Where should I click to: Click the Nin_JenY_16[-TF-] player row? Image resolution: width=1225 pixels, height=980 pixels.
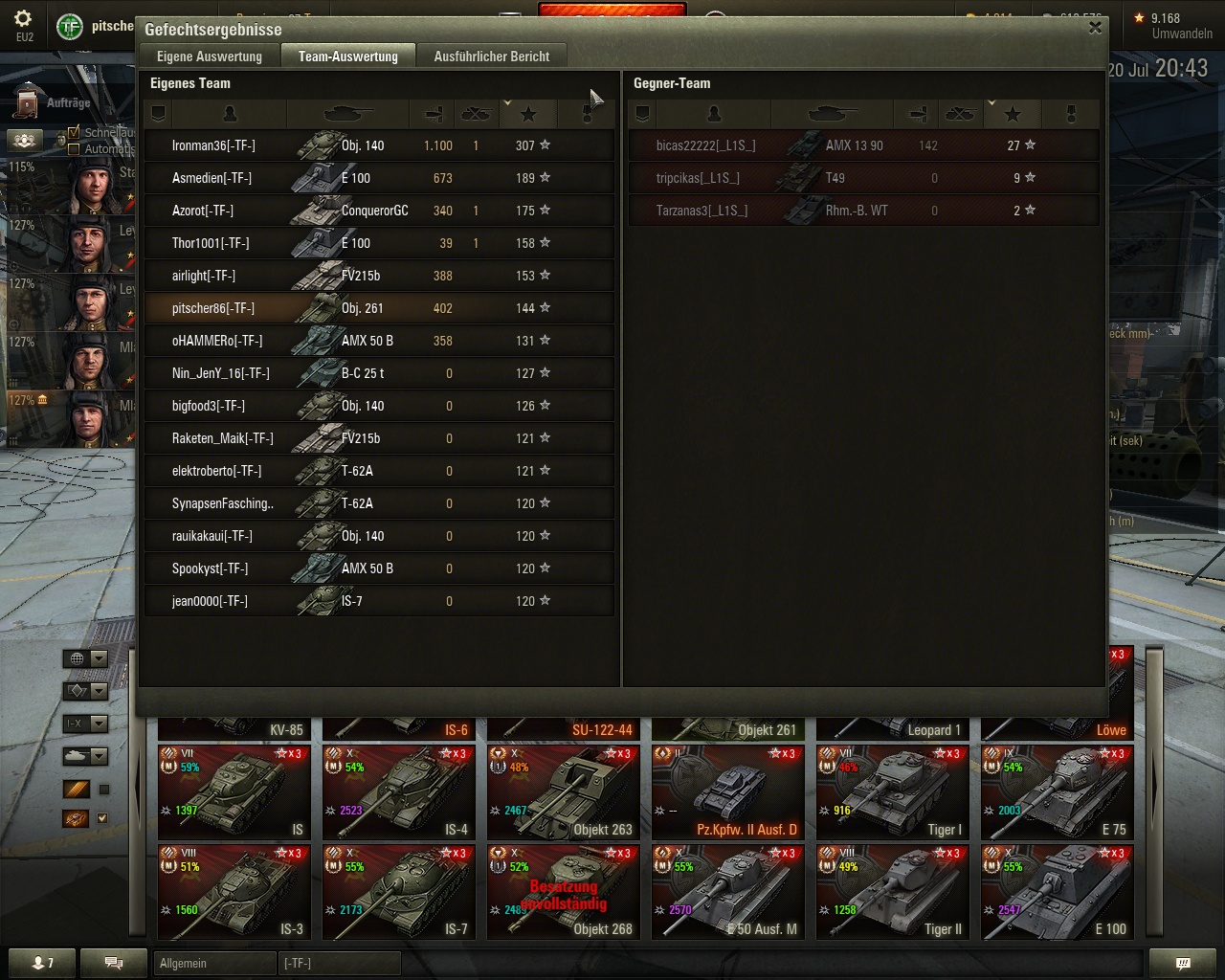pyautogui.click(x=379, y=373)
